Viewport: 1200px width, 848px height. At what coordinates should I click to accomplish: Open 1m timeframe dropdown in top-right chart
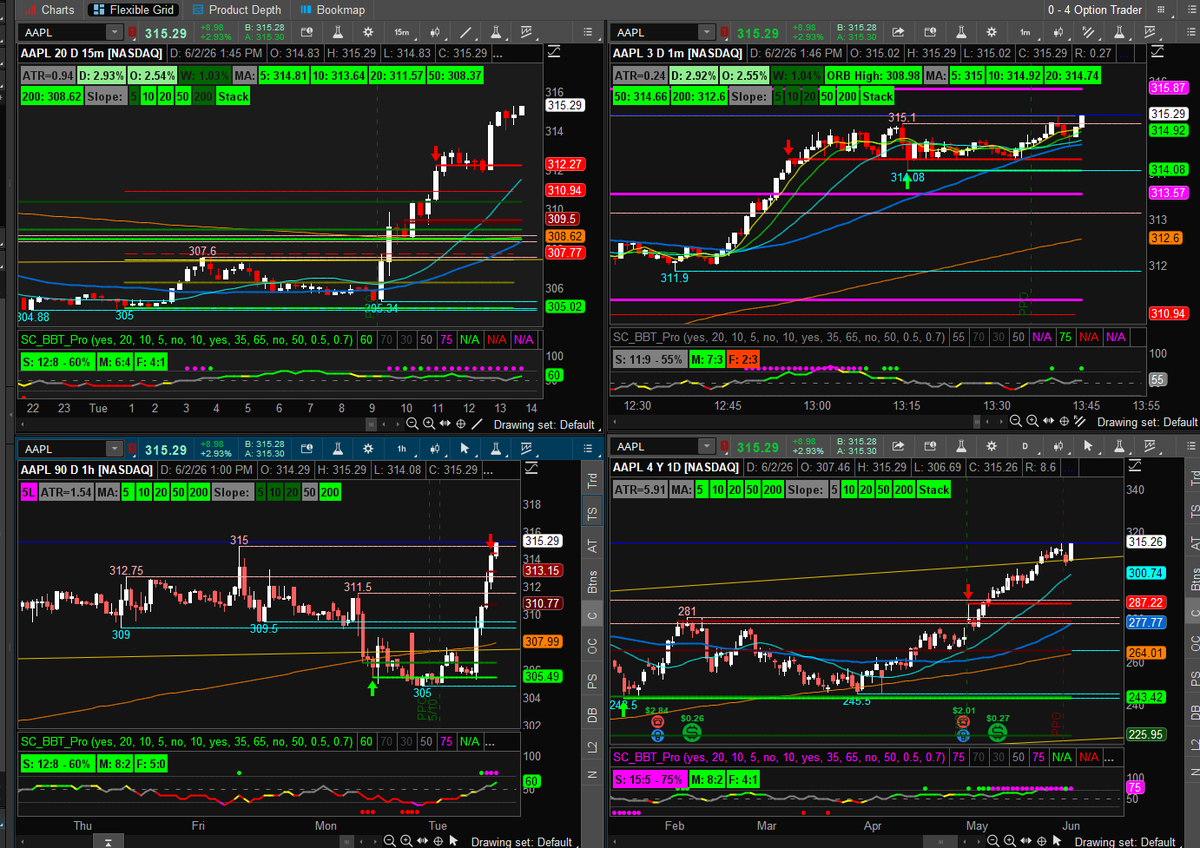(x=1025, y=32)
